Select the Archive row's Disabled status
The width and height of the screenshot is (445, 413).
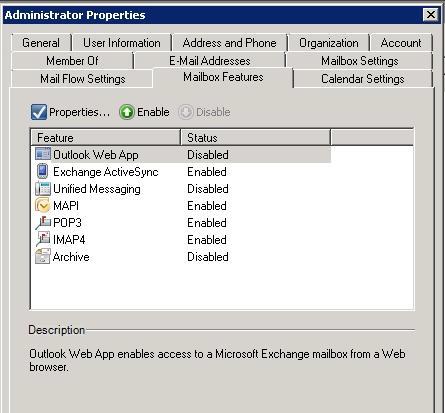(x=208, y=257)
